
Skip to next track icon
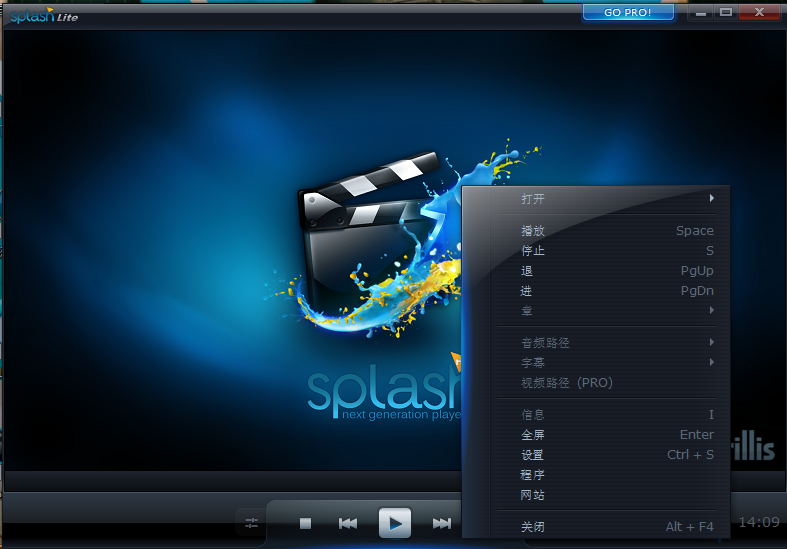click(442, 523)
